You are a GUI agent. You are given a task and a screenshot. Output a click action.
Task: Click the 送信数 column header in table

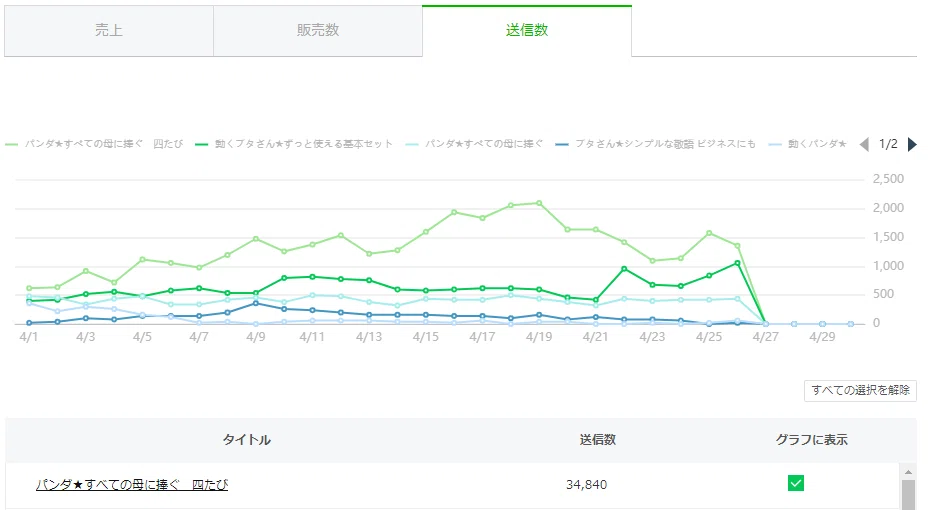[598, 440]
